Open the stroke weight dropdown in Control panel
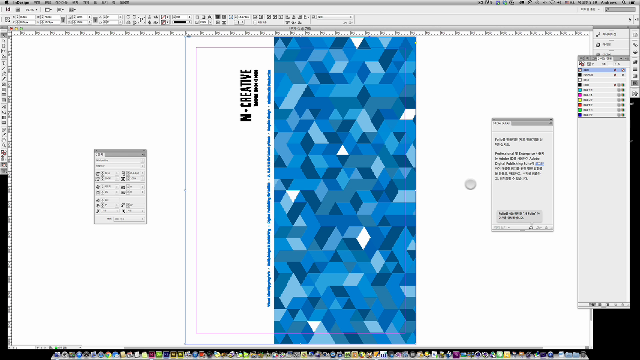 click(x=189, y=17)
